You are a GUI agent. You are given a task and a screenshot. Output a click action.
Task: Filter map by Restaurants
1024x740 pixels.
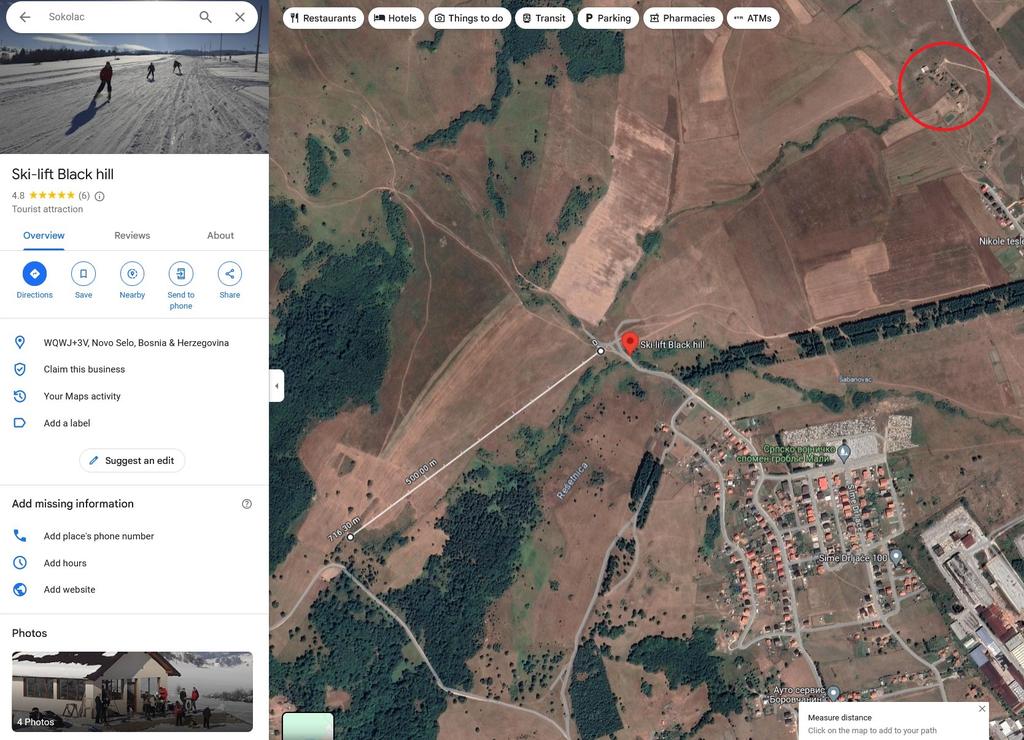click(323, 18)
